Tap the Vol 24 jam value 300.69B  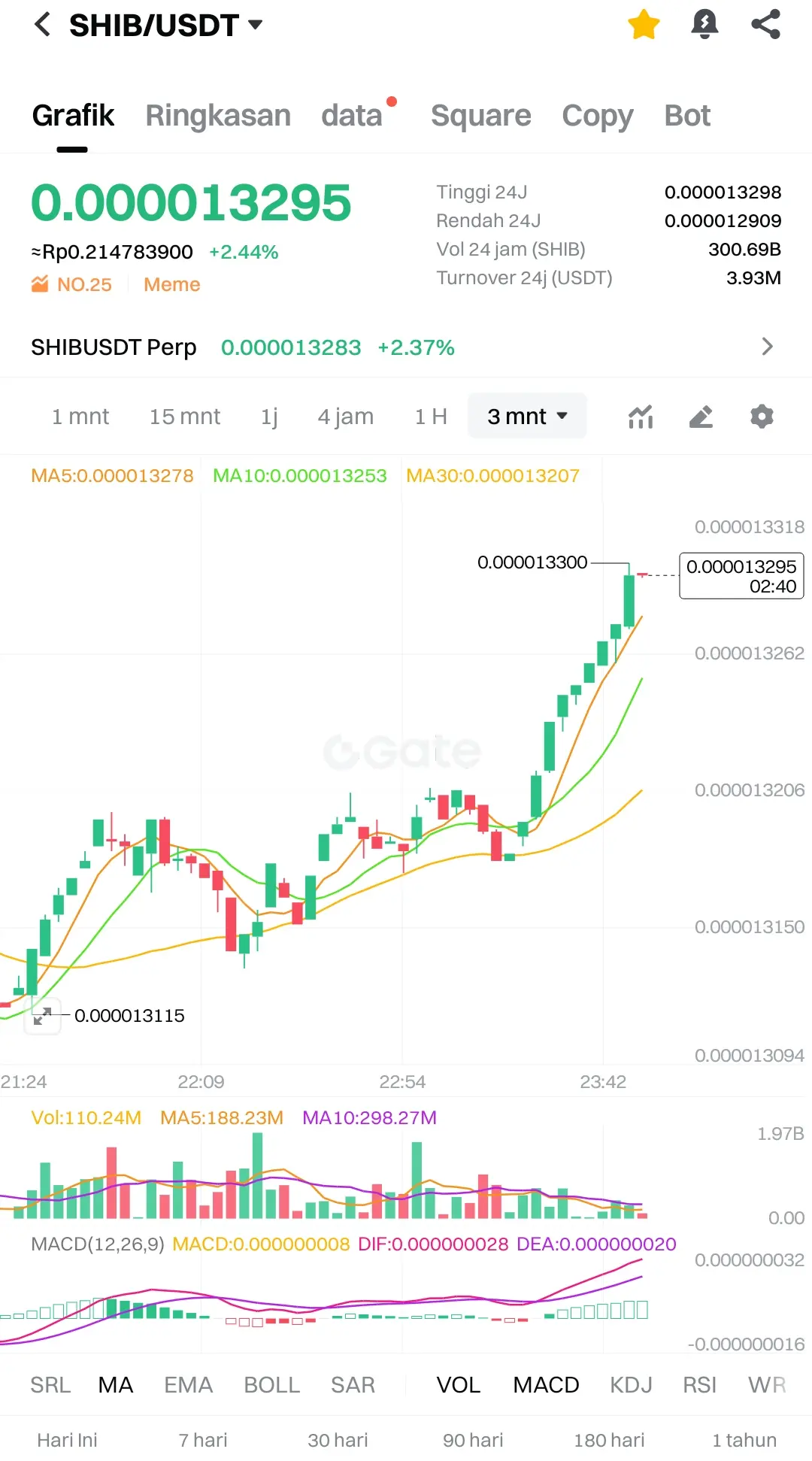744,250
